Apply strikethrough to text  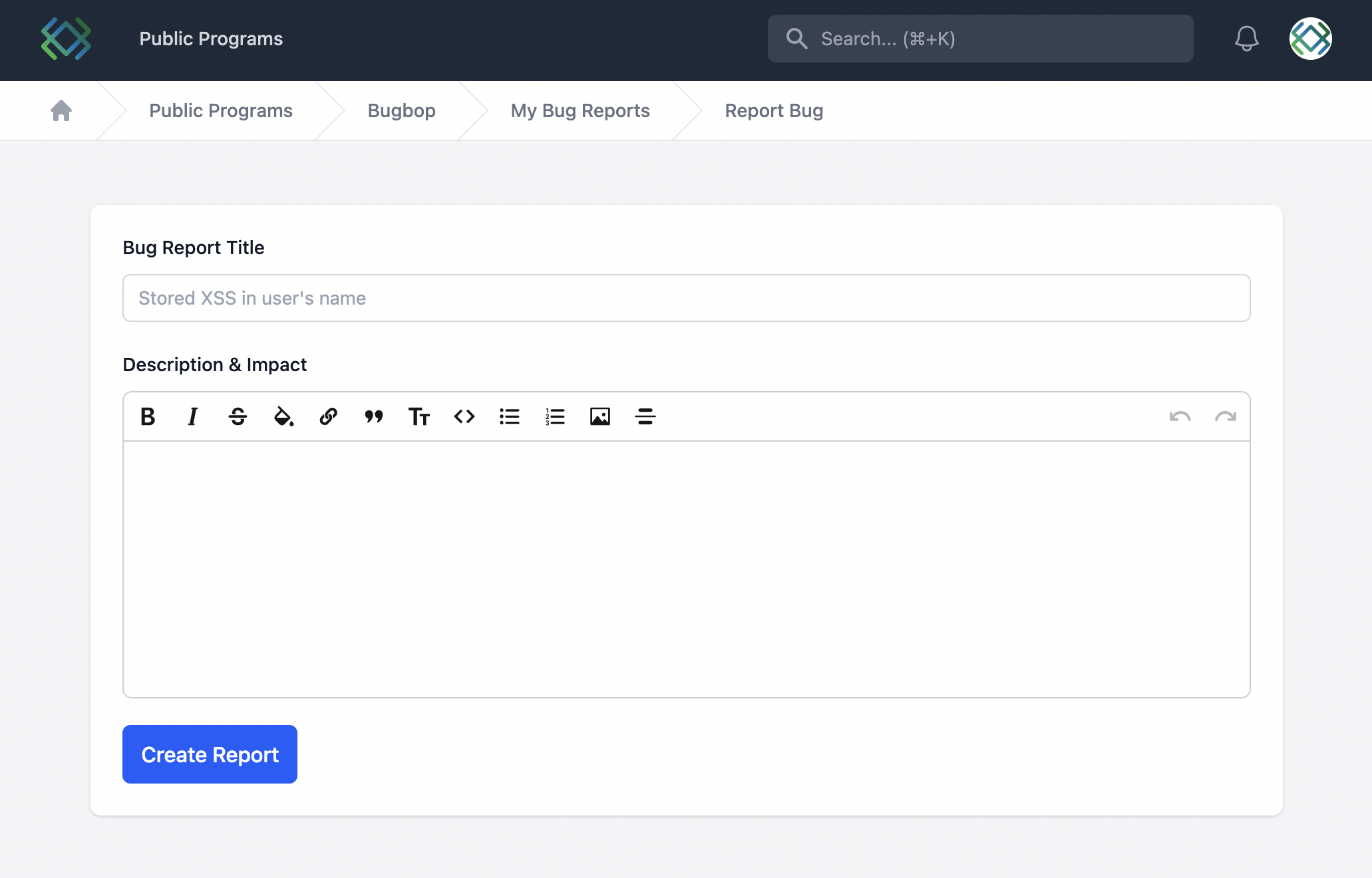238,417
